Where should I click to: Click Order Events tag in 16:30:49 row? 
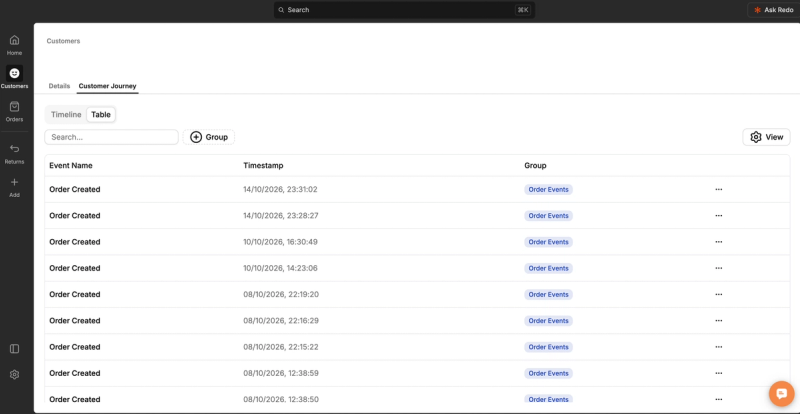click(548, 242)
